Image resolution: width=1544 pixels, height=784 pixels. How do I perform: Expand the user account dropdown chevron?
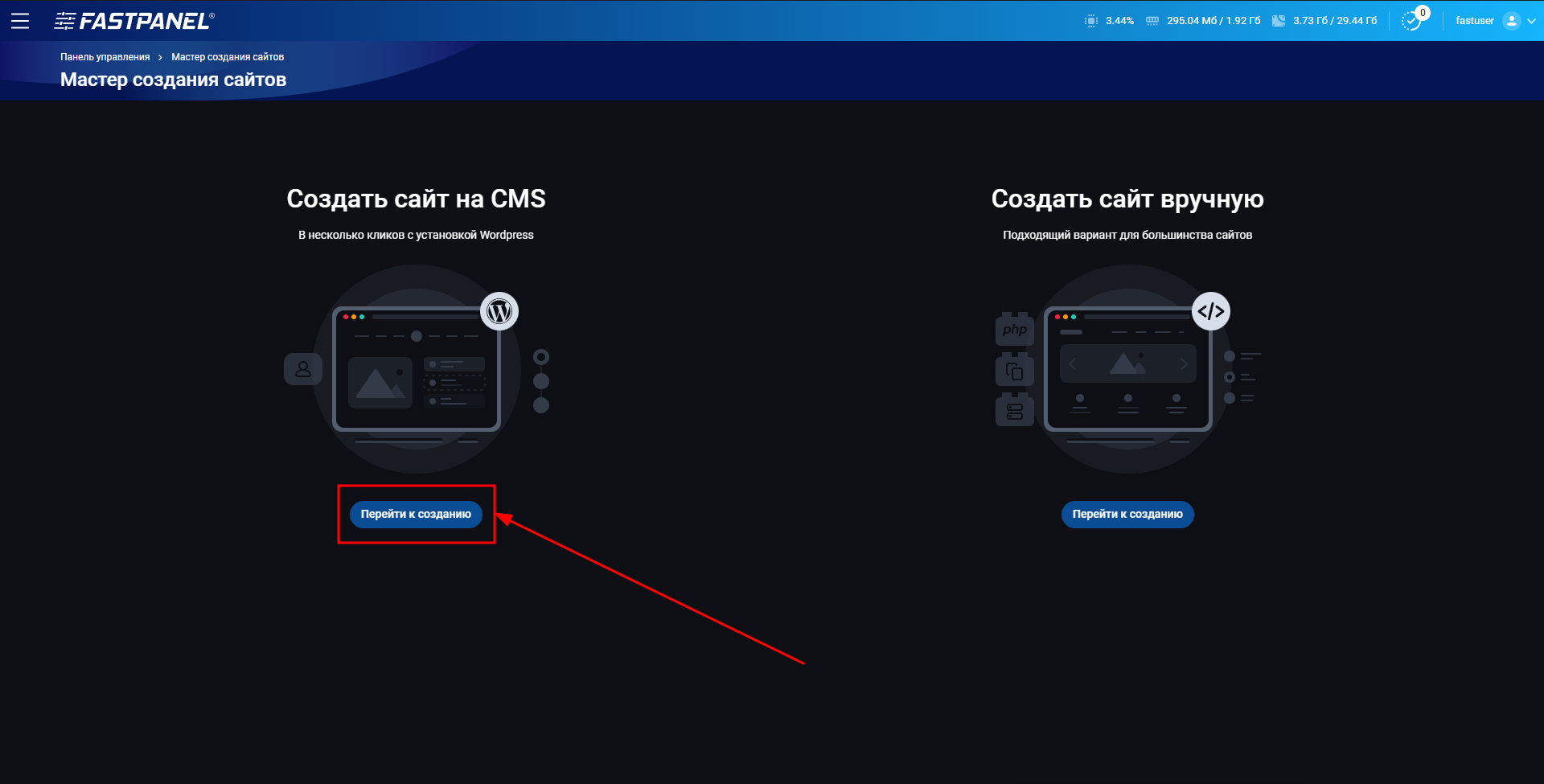click(1531, 20)
